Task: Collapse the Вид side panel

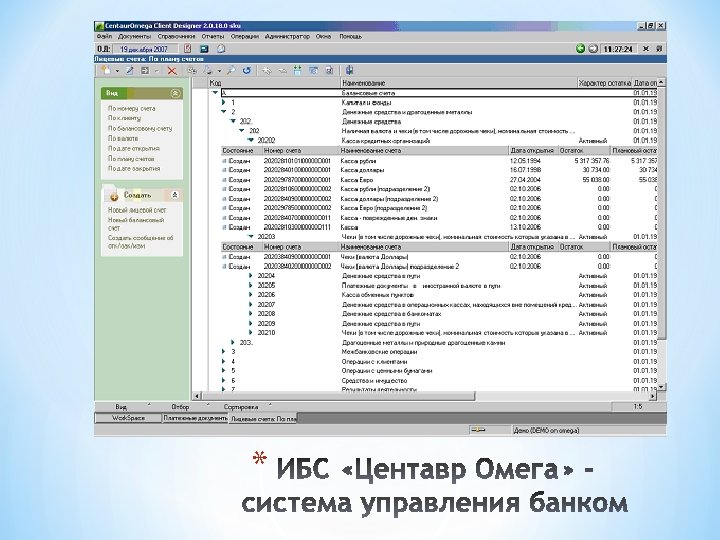Action: click(175, 93)
